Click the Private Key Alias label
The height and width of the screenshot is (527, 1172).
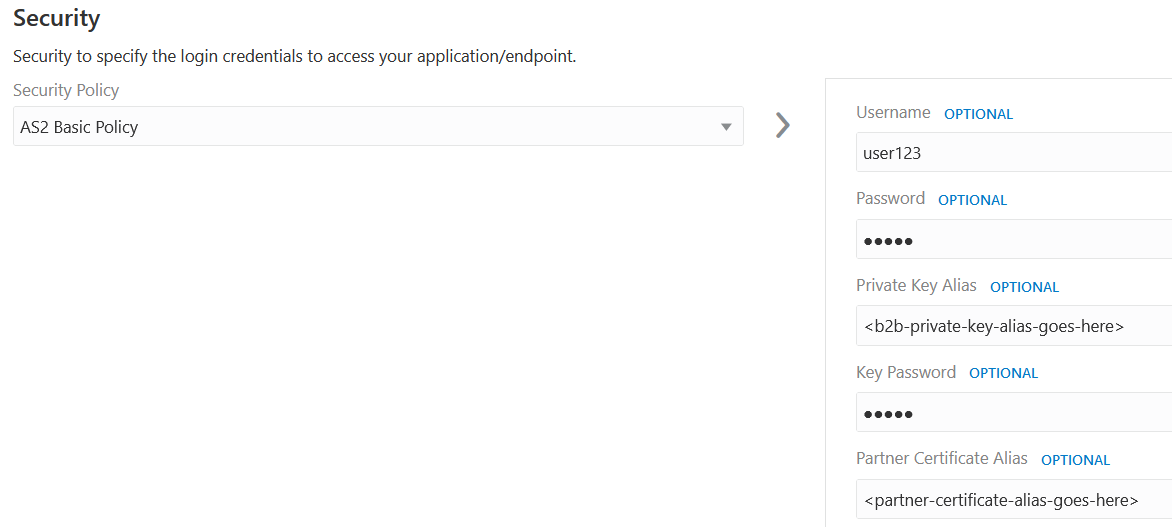[x=916, y=286]
